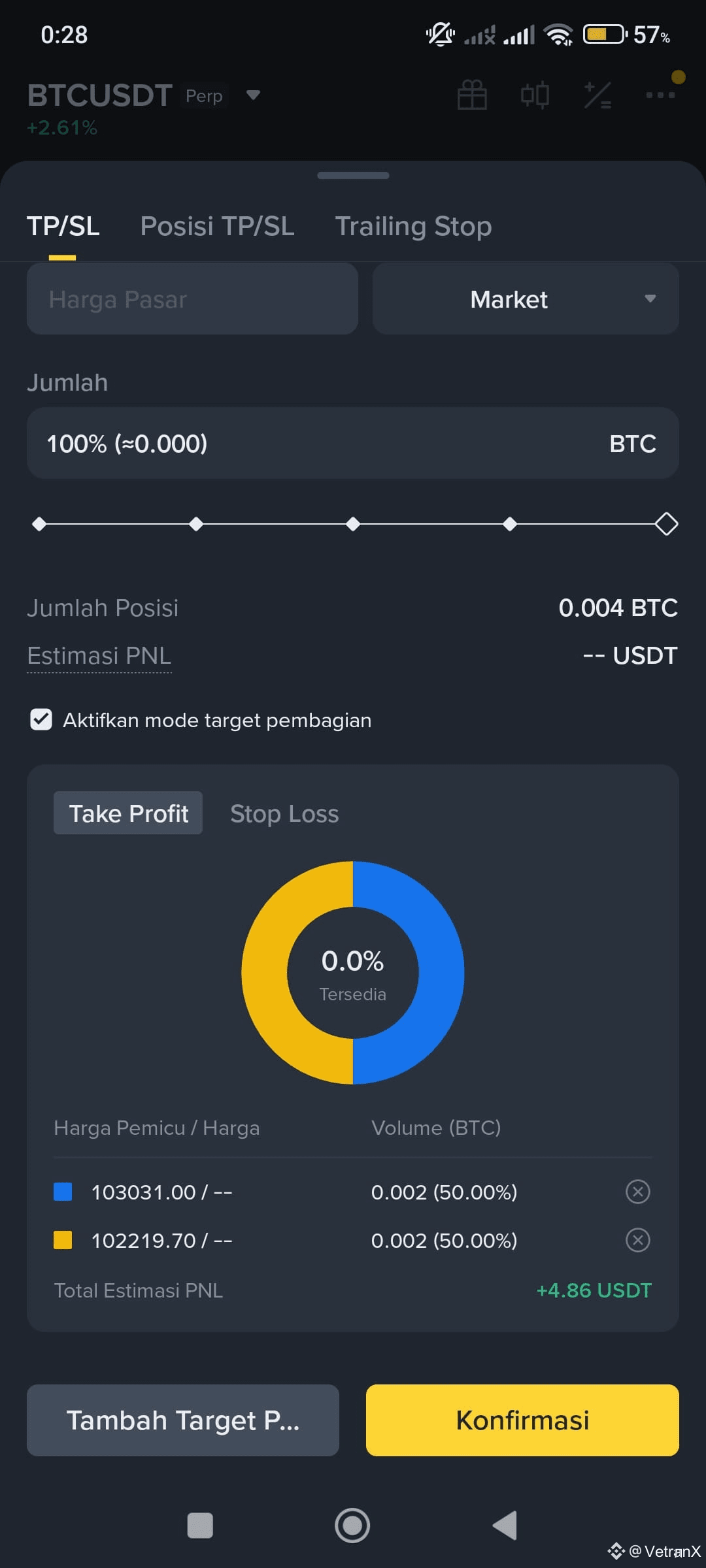Open the Market order type dropdown
The width and height of the screenshot is (706, 1568).
525,299
